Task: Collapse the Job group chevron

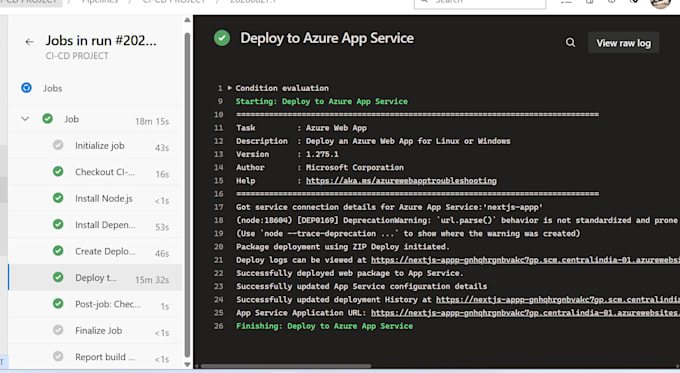Action: (25, 119)
